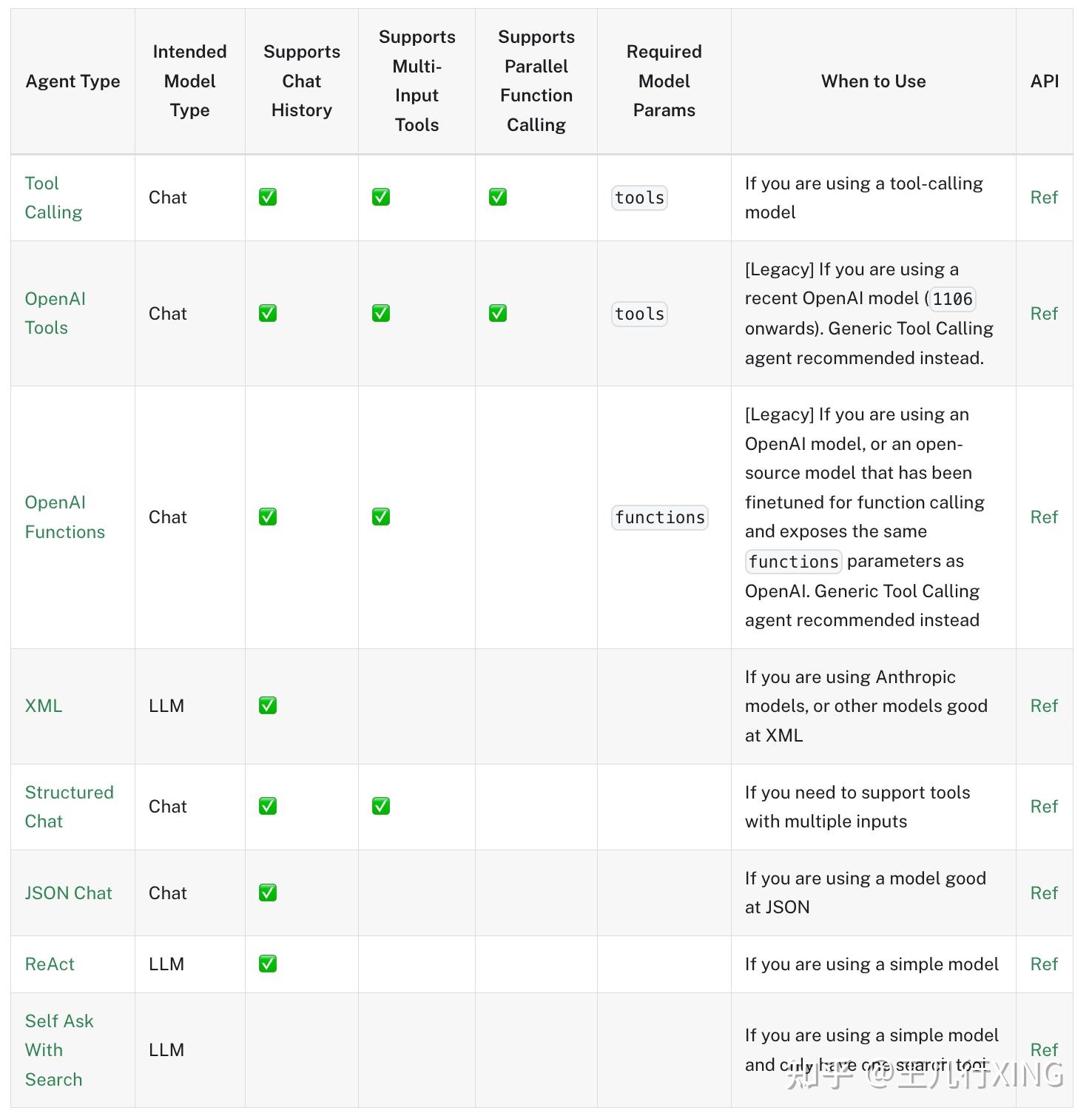The width and height of the screenshot is (1092, 1119).
Task: Open the ReAct agent type link
Action: (50, 964)
